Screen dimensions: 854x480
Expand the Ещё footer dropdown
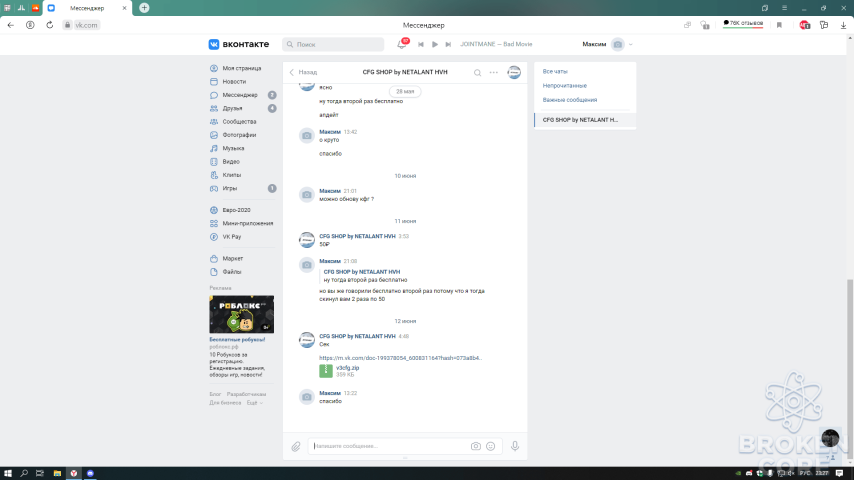tap(254, 403)
